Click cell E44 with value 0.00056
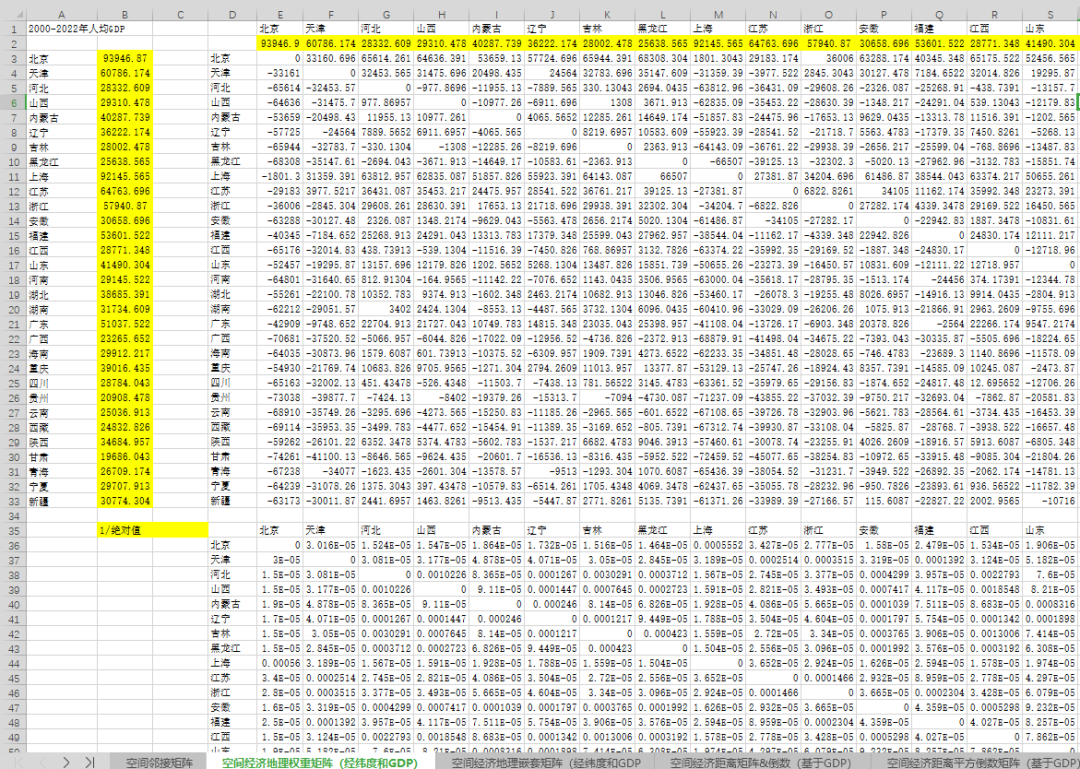Image resolution: width=1080 pixels, height=769 pixels. (279, 663)
